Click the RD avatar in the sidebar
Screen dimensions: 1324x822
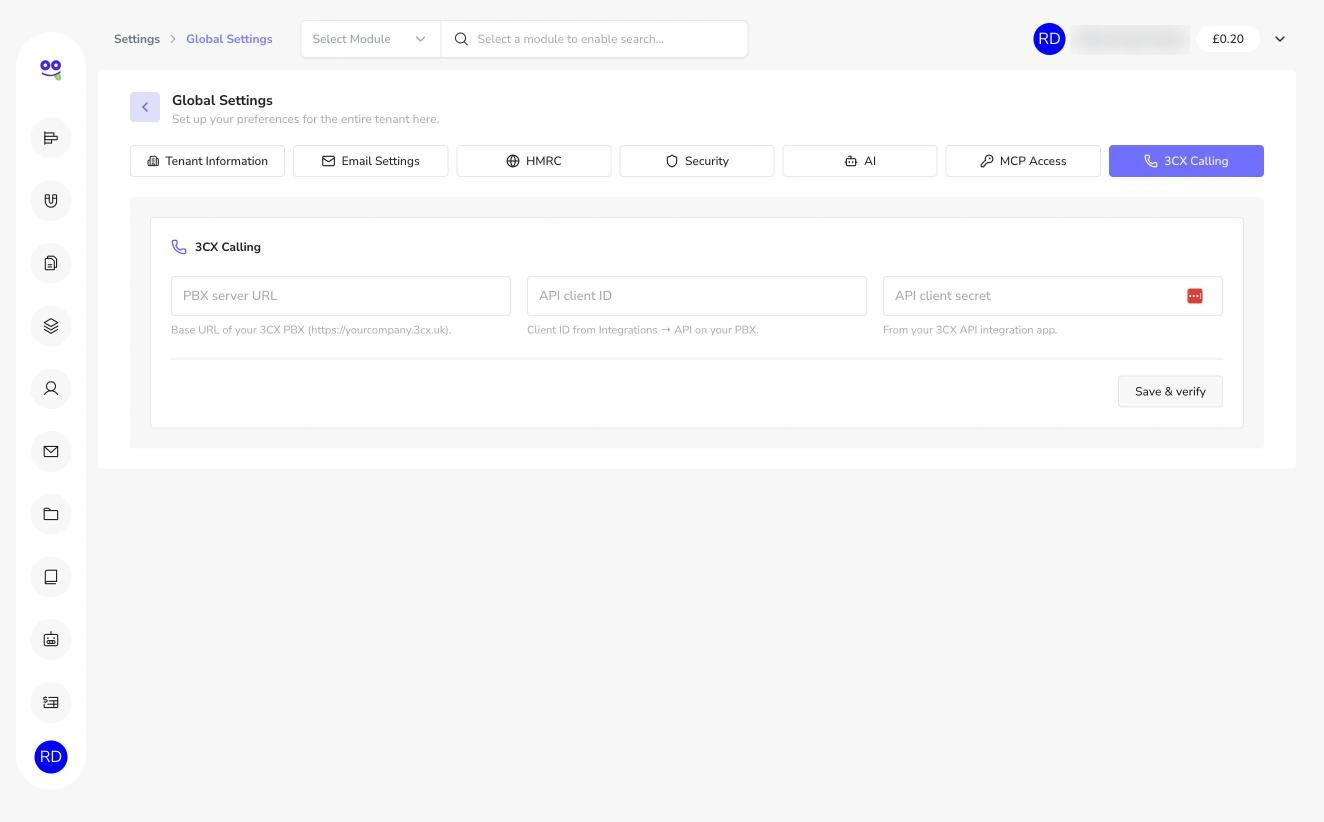(51, 757)
